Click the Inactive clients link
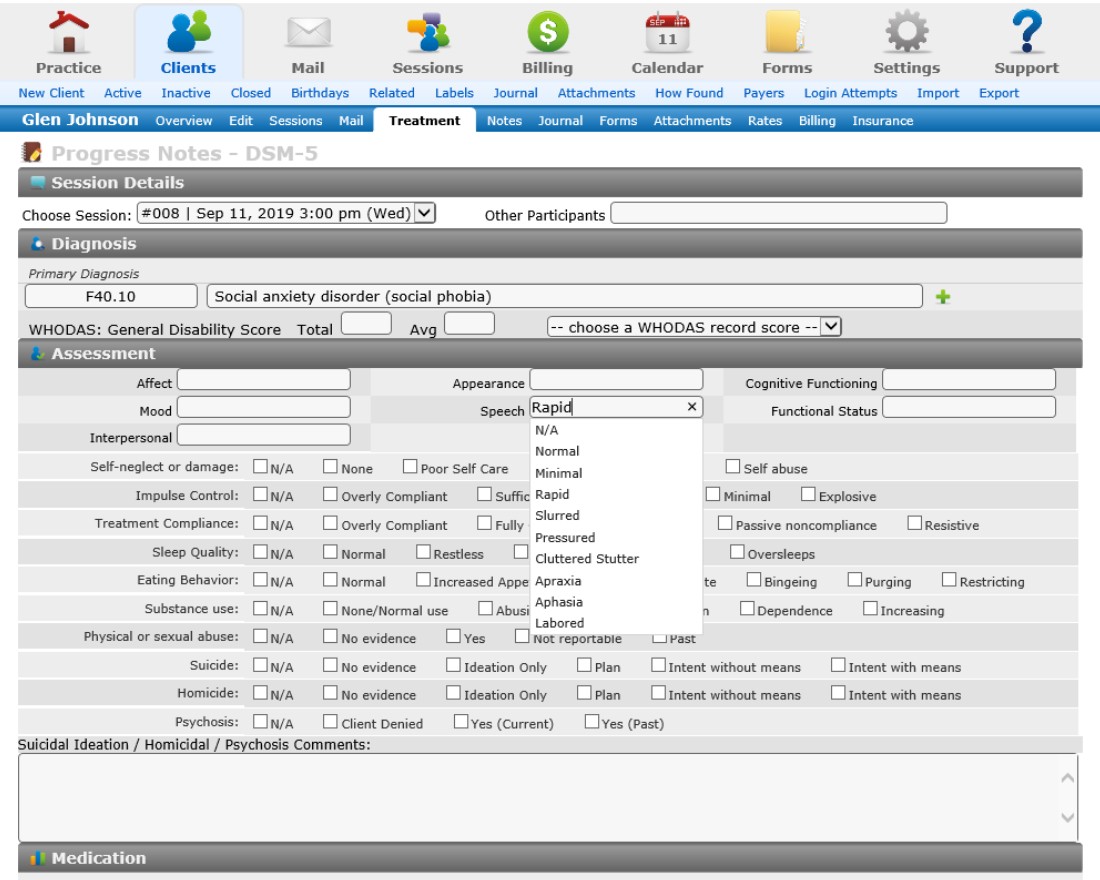 [x=186, y=93]
